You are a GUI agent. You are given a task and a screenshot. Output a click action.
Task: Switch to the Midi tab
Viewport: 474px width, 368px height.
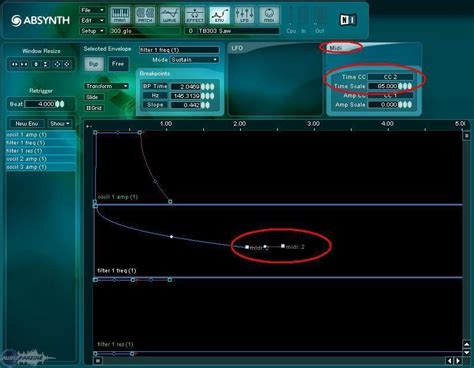click(335, 48)
